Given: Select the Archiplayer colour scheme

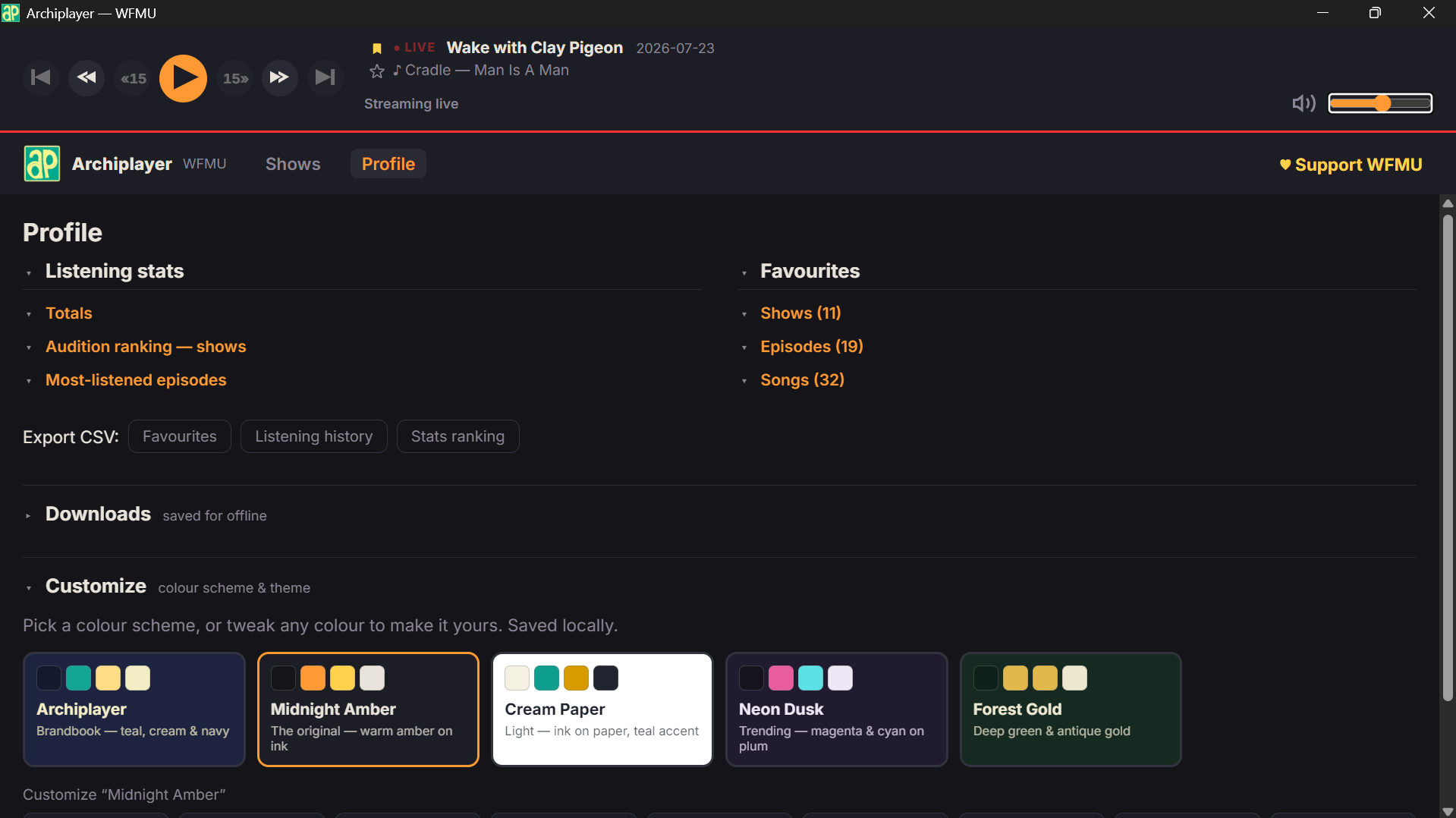Looking at the screenshot, I should (134, 709).
